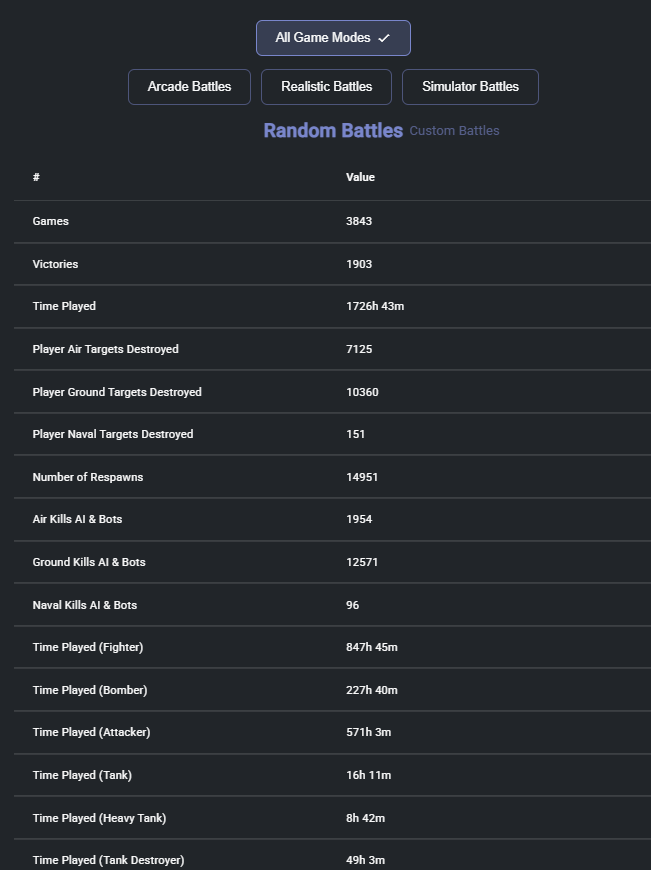
Task: Click the Ground Kills AI & Bots label
Action: (89, 562)
